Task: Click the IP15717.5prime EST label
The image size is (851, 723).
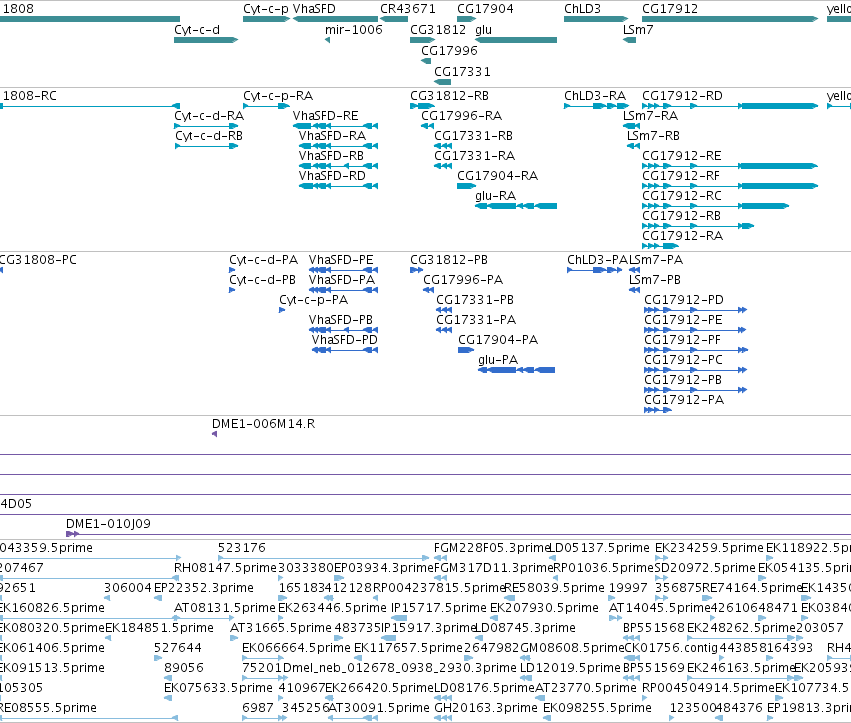Action: tap(439, 608)
